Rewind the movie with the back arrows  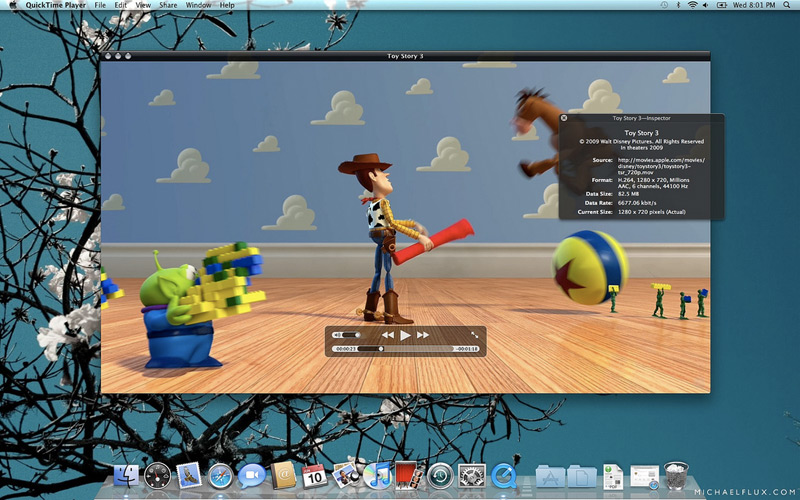388,335
